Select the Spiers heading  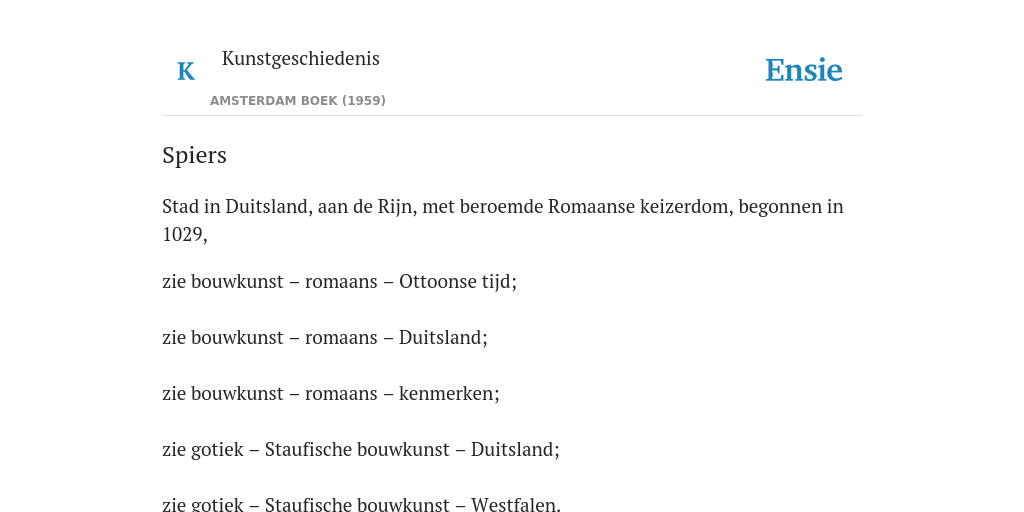tap(195, 155)
